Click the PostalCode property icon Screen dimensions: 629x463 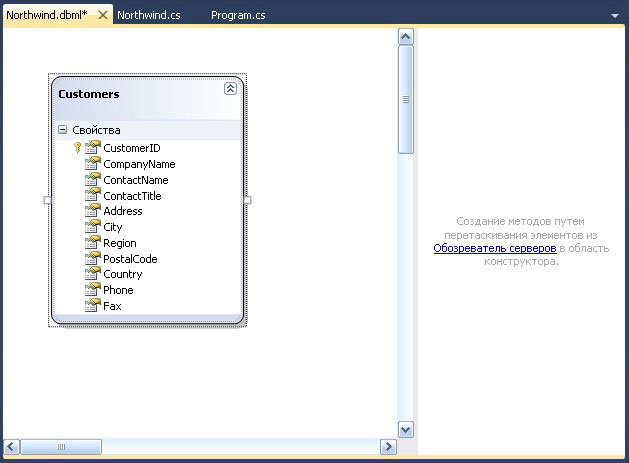click(x=93, y=258)
